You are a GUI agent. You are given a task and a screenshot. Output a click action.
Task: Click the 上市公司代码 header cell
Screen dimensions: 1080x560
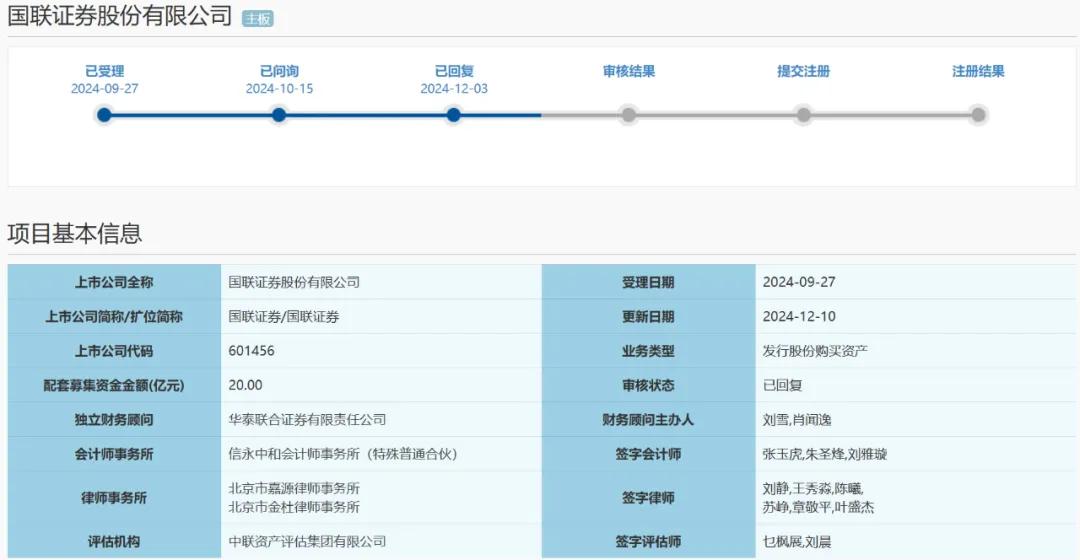[114, 351]
